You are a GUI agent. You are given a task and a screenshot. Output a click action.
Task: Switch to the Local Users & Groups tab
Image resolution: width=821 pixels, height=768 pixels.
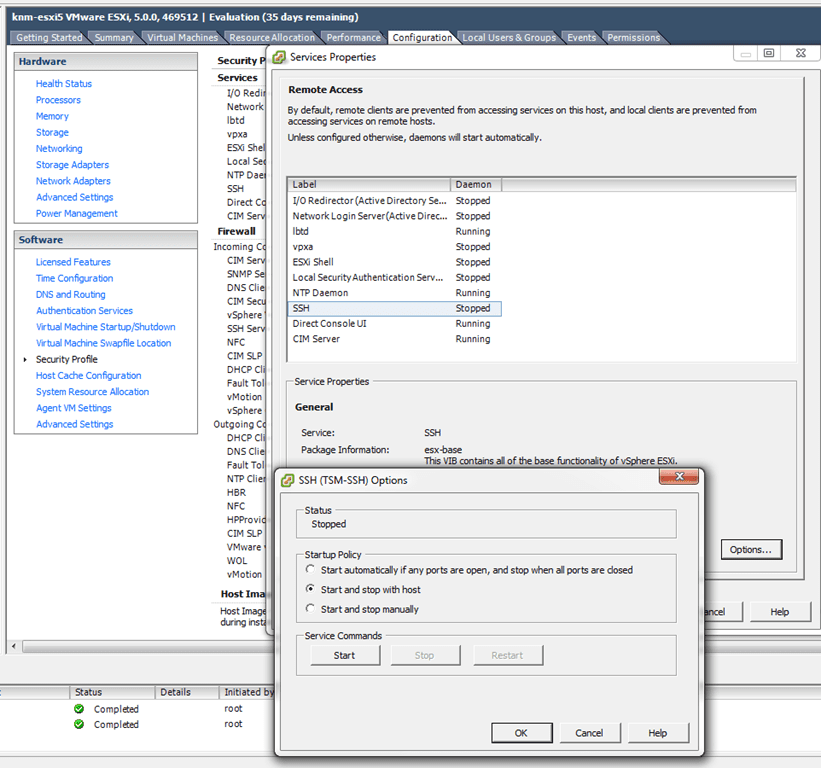pyautogui.click(x=509, y=38)
